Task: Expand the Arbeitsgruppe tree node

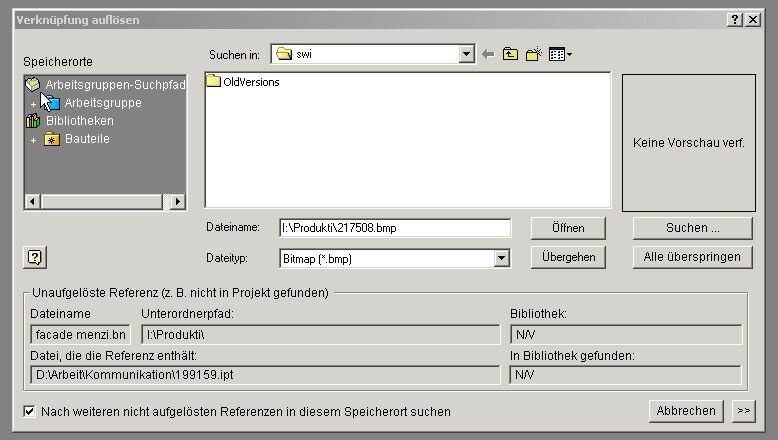Action: pyautogui.click(x=33, y=104)
